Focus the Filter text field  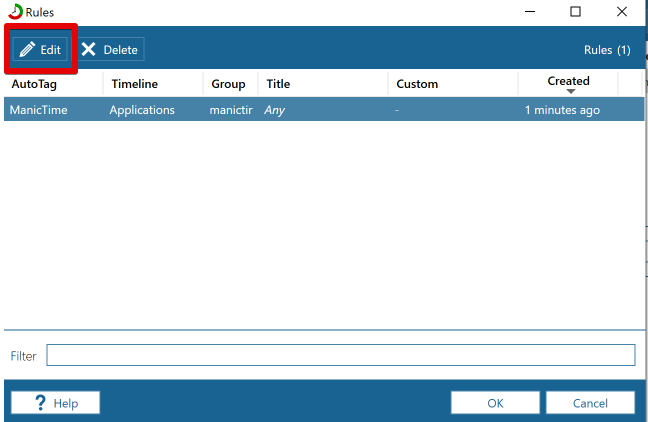341,355
